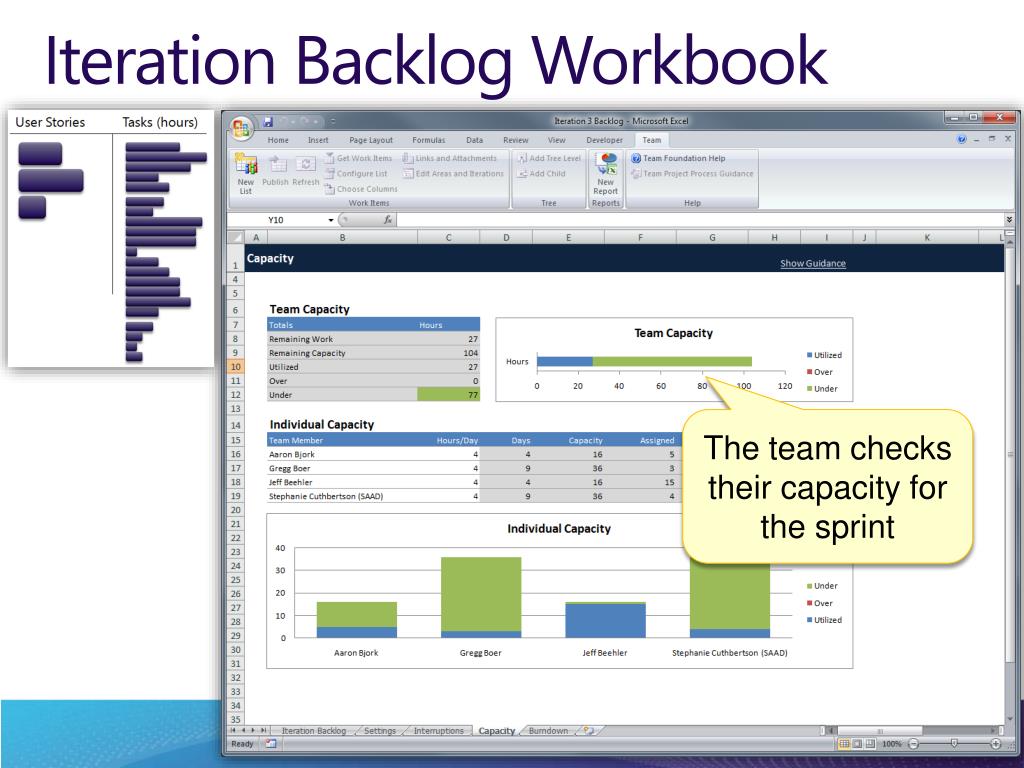Click Configure List
Screen dimensions: 1024x768
tap(356, 174)
